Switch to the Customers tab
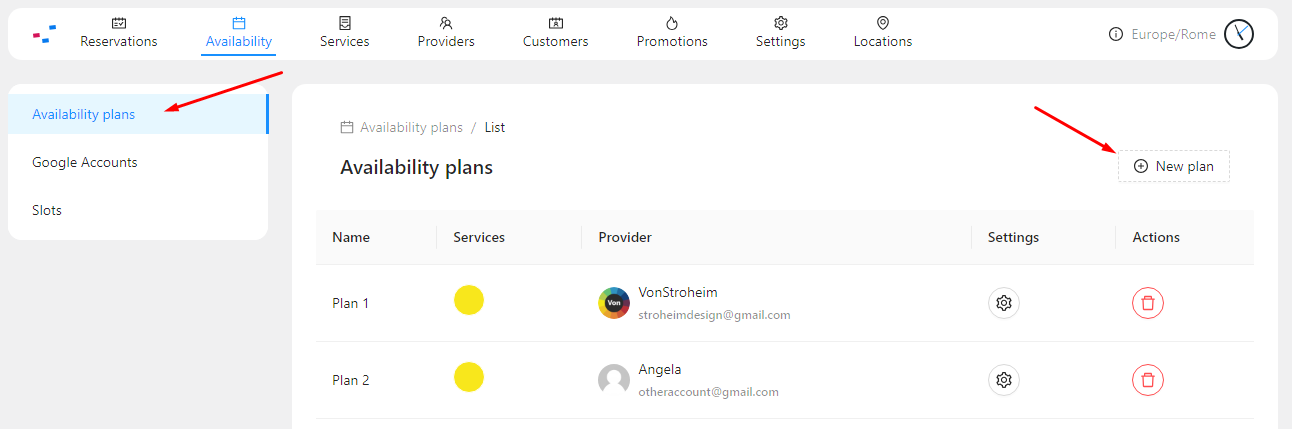 tap(556, 33)
